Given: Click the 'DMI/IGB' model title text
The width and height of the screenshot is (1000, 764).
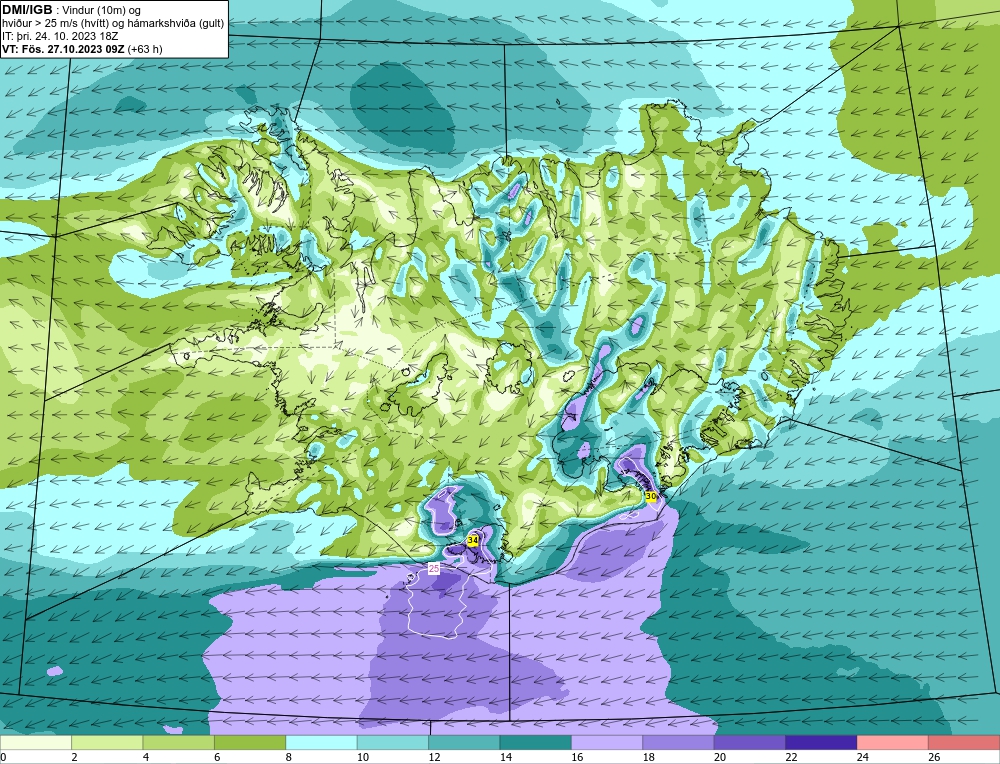Looking at the screenshot, I should coord(27,10).
